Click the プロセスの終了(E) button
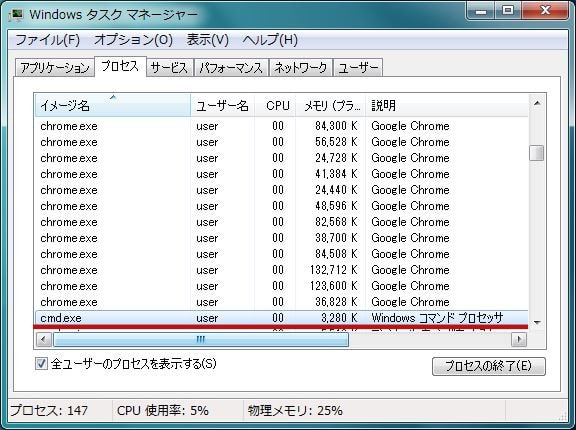 (489, 366)
